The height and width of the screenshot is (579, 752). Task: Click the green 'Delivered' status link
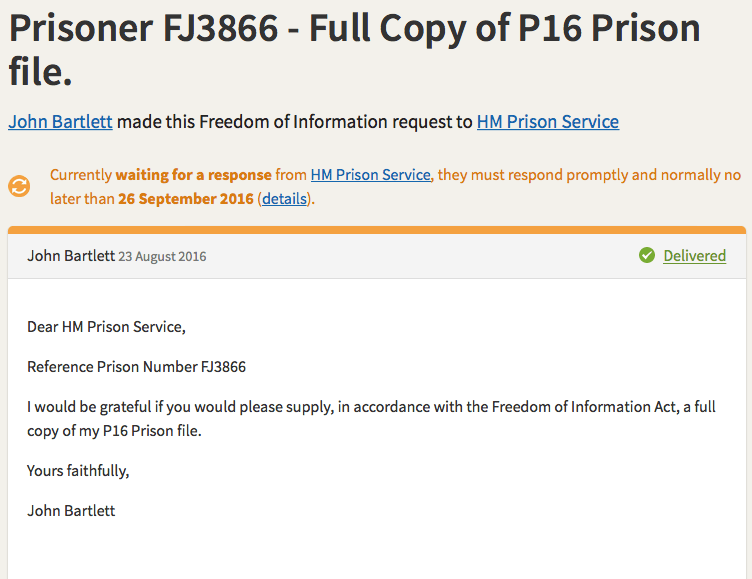coord(694,256)
